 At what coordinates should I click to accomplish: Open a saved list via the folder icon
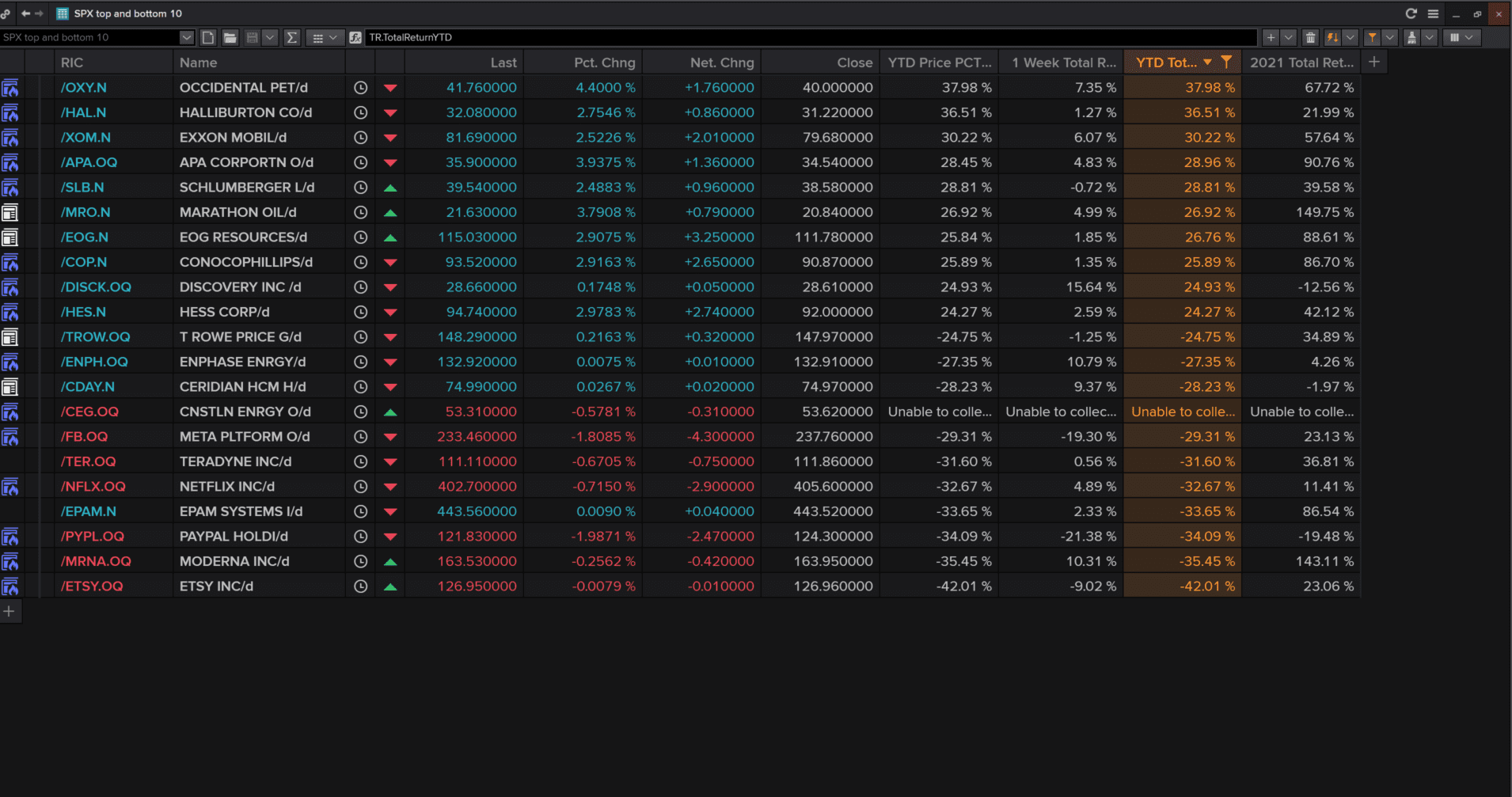coord(230,37)
